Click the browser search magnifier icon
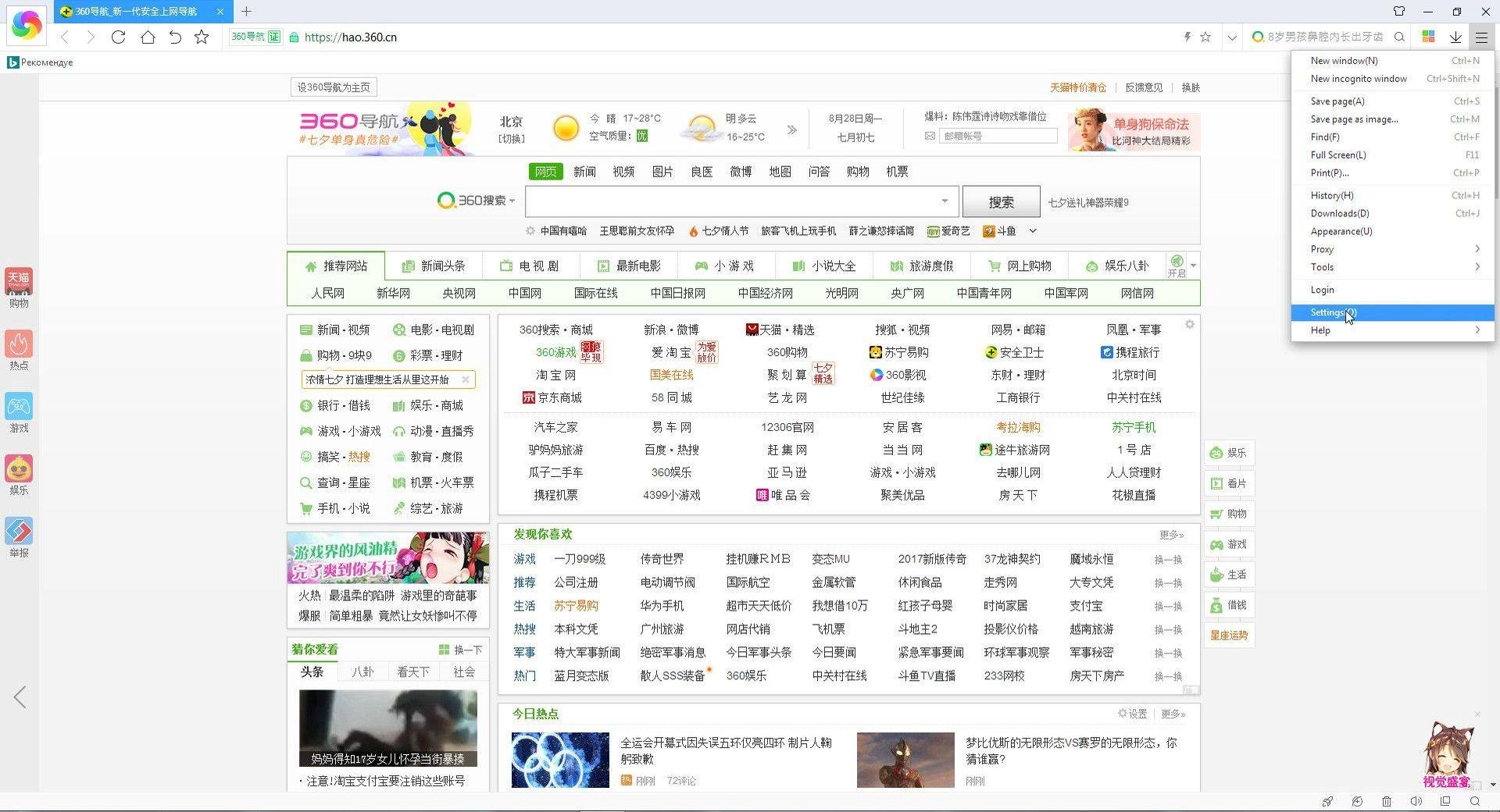Screen dimensions: 1500x812 click(1399, 37)
